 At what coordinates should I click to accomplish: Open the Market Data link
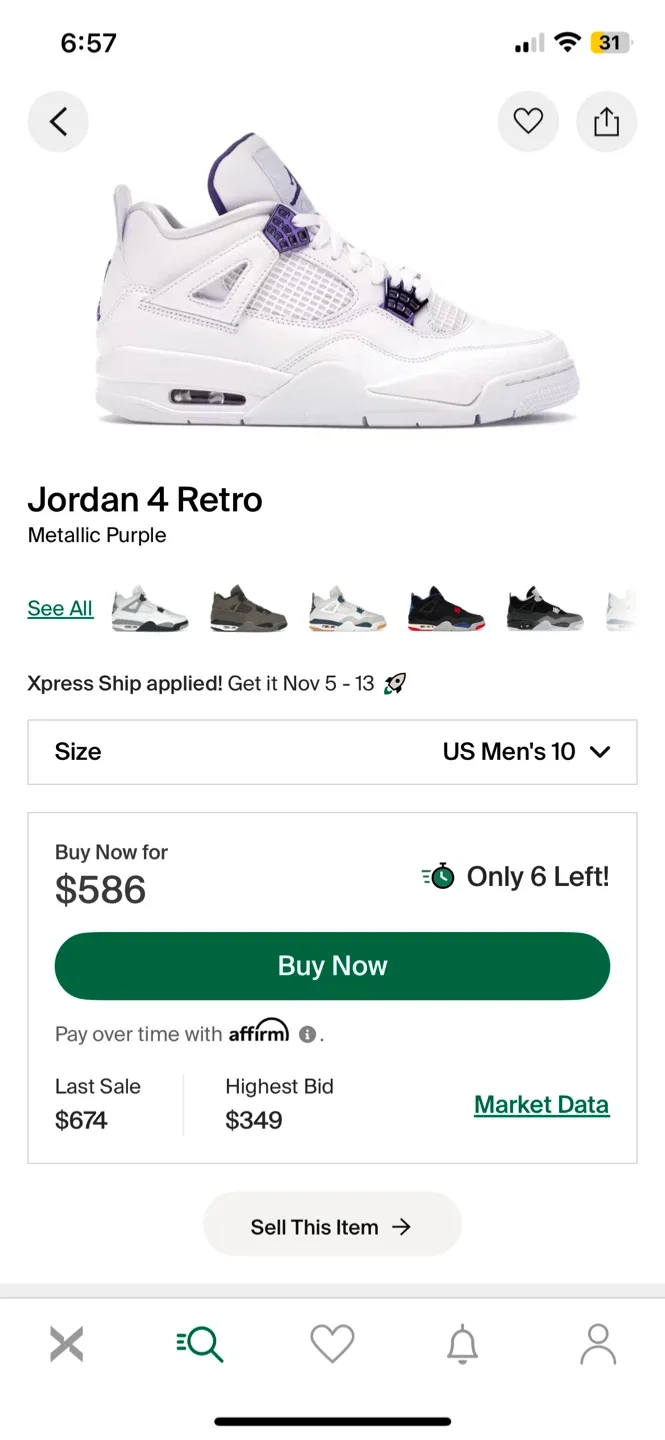pos(541,1104)
